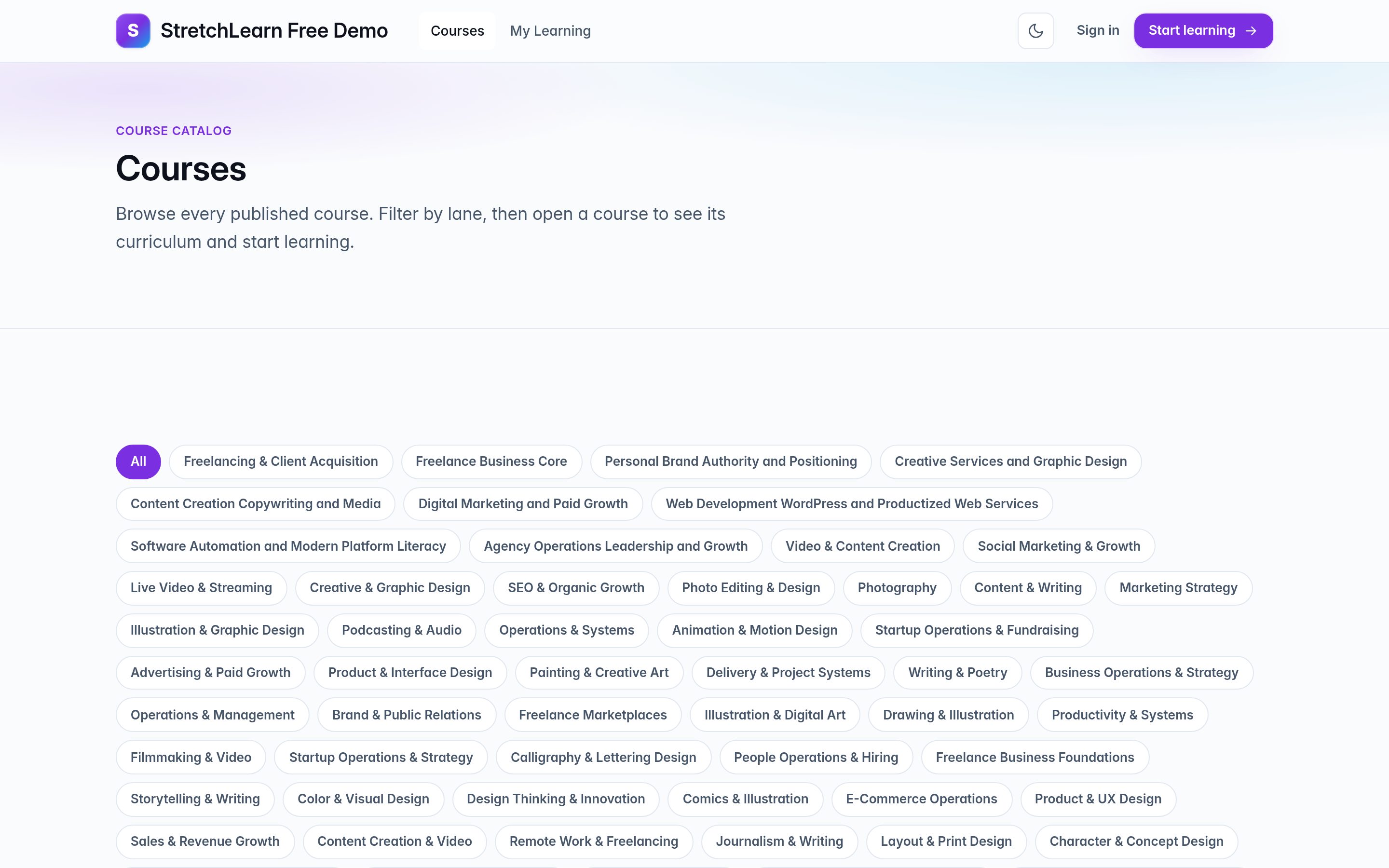The height and width of the screenshot is (868, 1389).
Task: Select the Brand & Public Relations chip
Action: tap(407, 715)
